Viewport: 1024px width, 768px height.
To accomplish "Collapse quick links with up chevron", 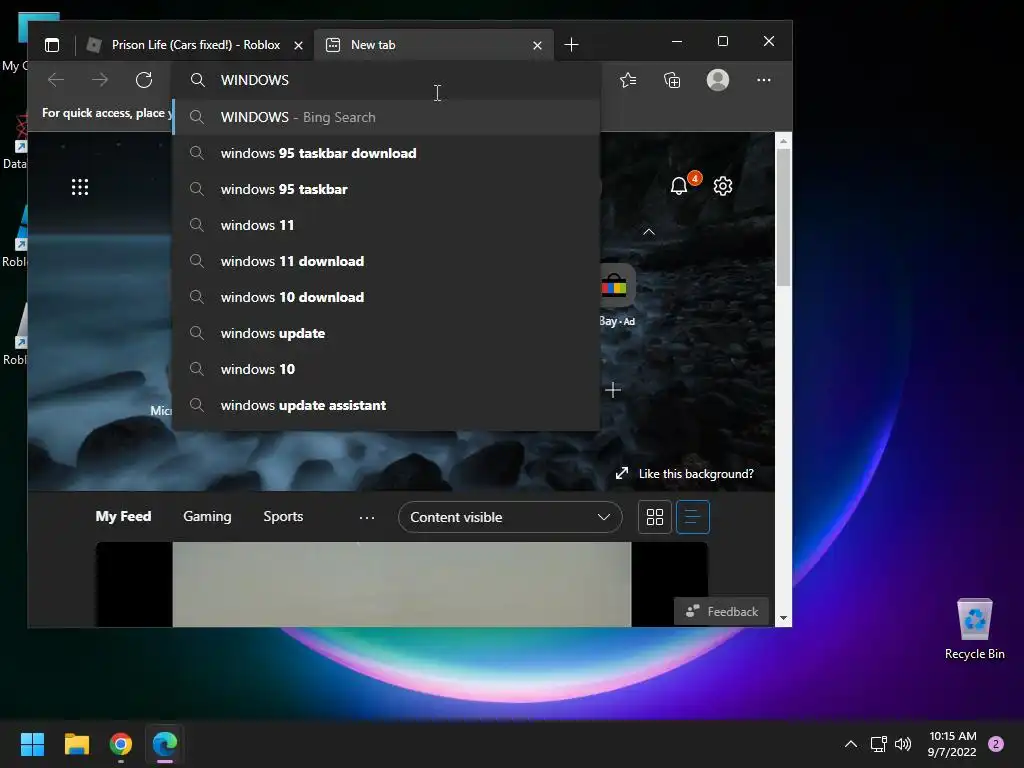I will [x=648, y=232].
